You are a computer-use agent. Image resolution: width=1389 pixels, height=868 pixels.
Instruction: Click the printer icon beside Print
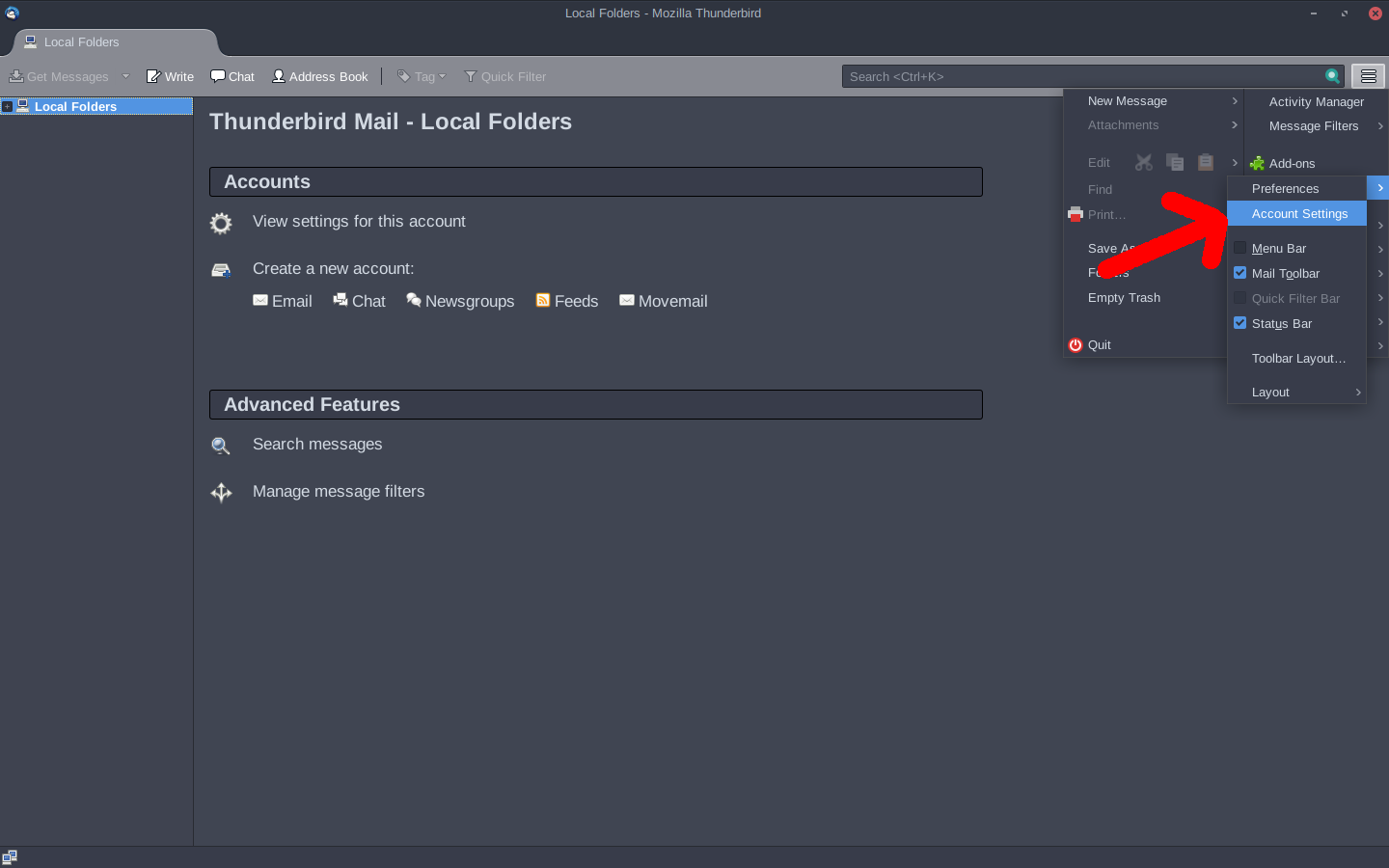tap(1076, 214)
